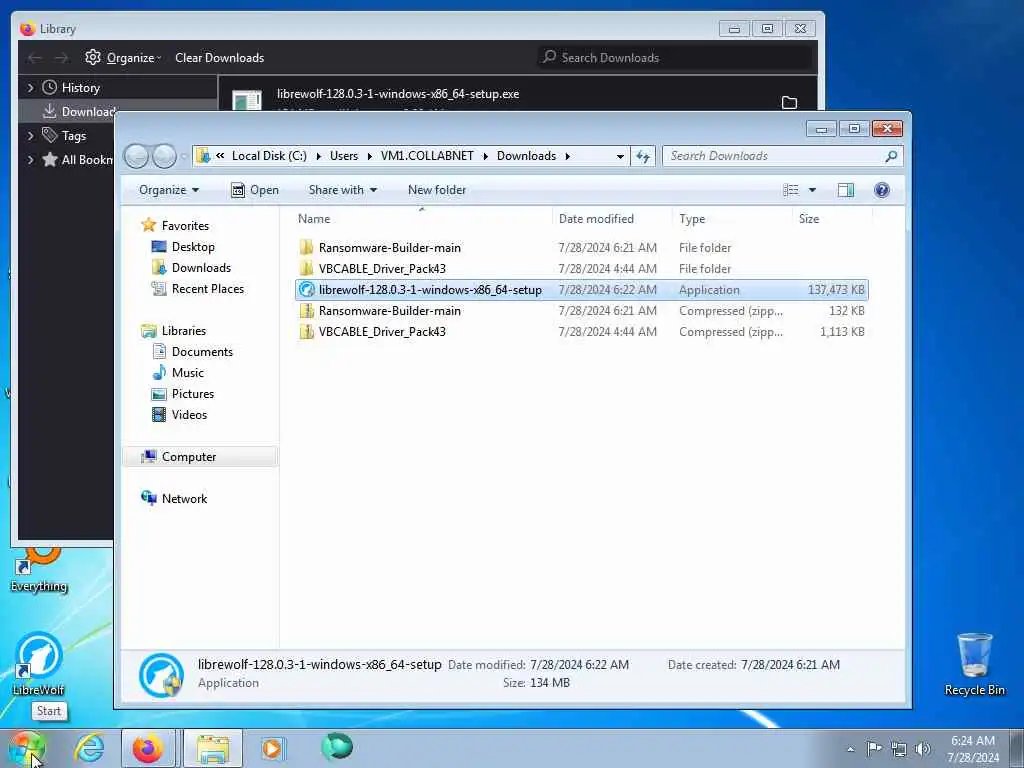Click the Everything desktop shortcut
This screenshot has height=768, width=1024.
[39, 571]
